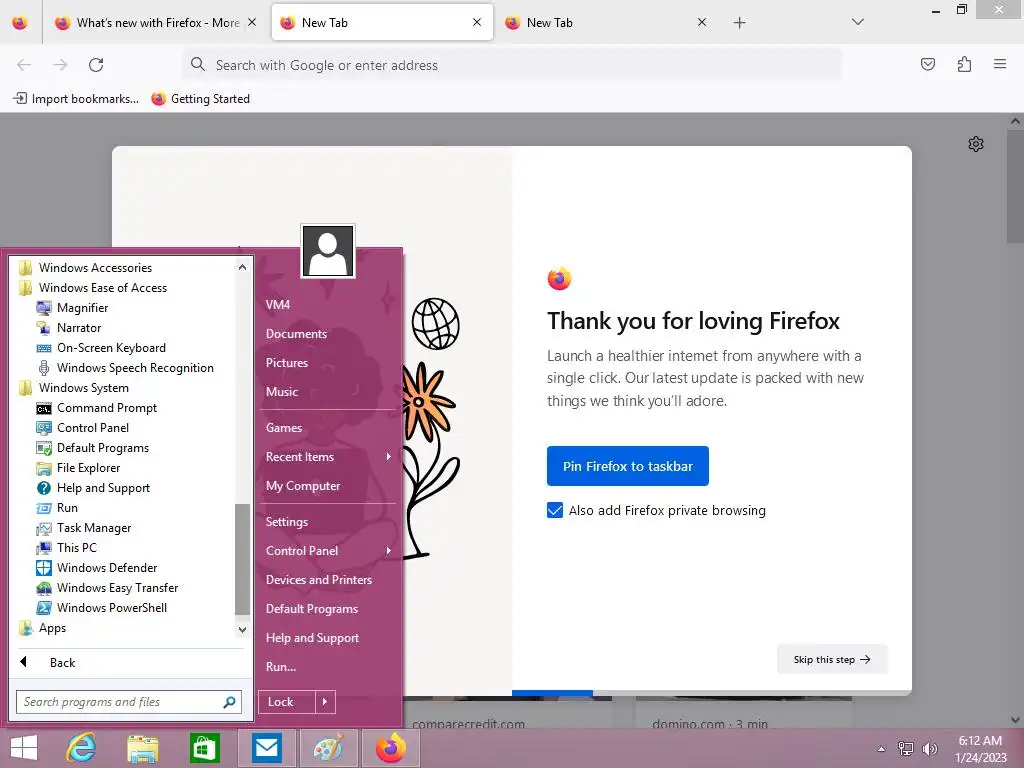Click Skip this step
This screenshot has width=1024, height=768.
pyautogui.click(x=832, y=660)
